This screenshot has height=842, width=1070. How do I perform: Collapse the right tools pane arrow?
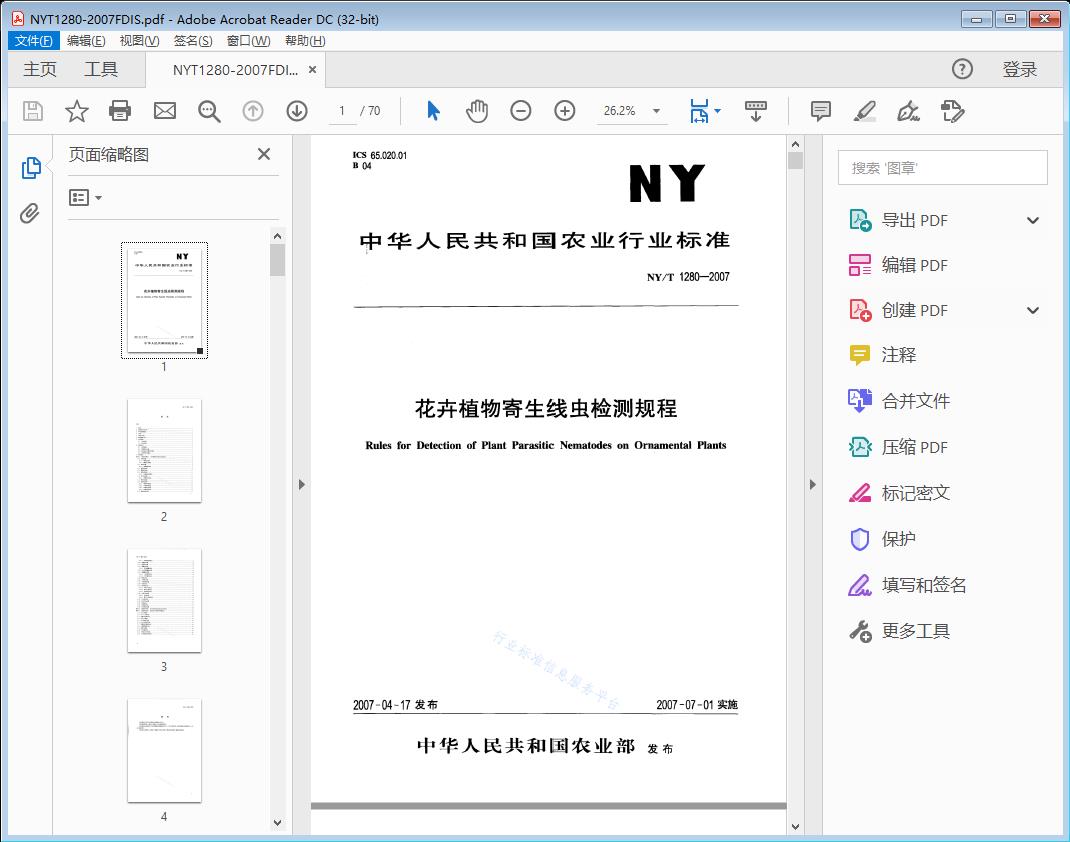[812, 485]
